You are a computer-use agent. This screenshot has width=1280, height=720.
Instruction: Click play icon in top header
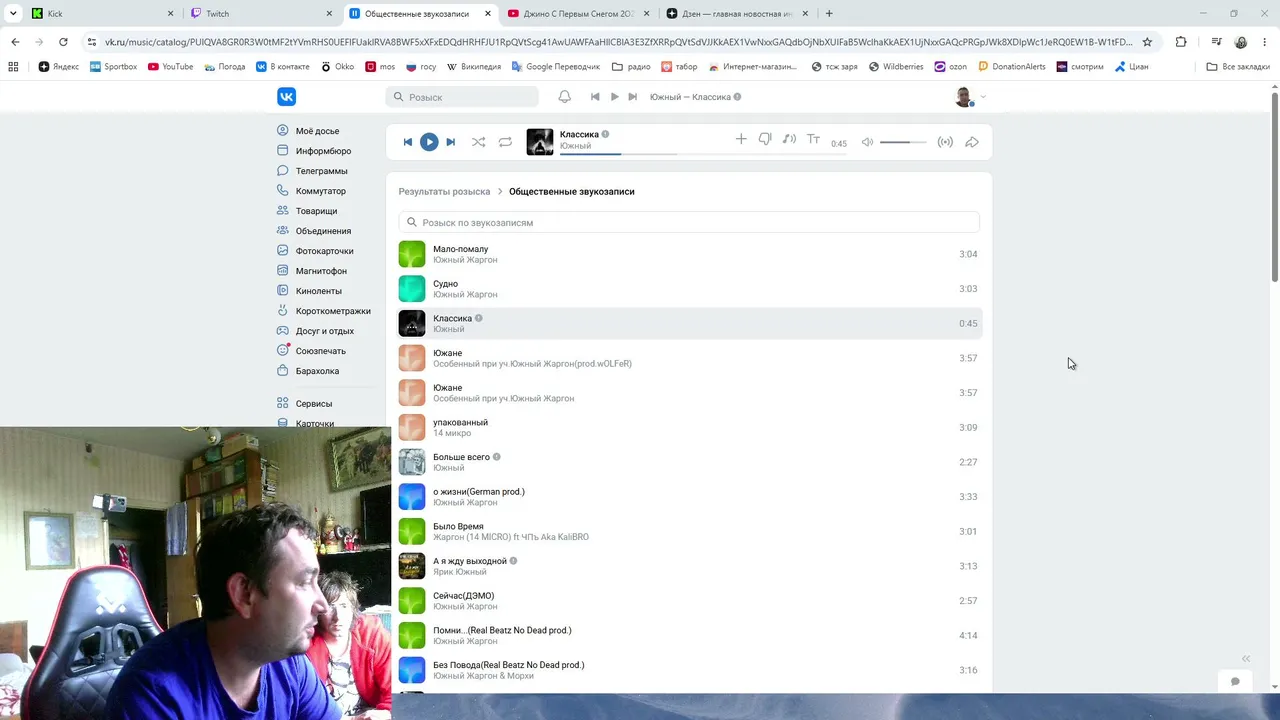point(614,97)
